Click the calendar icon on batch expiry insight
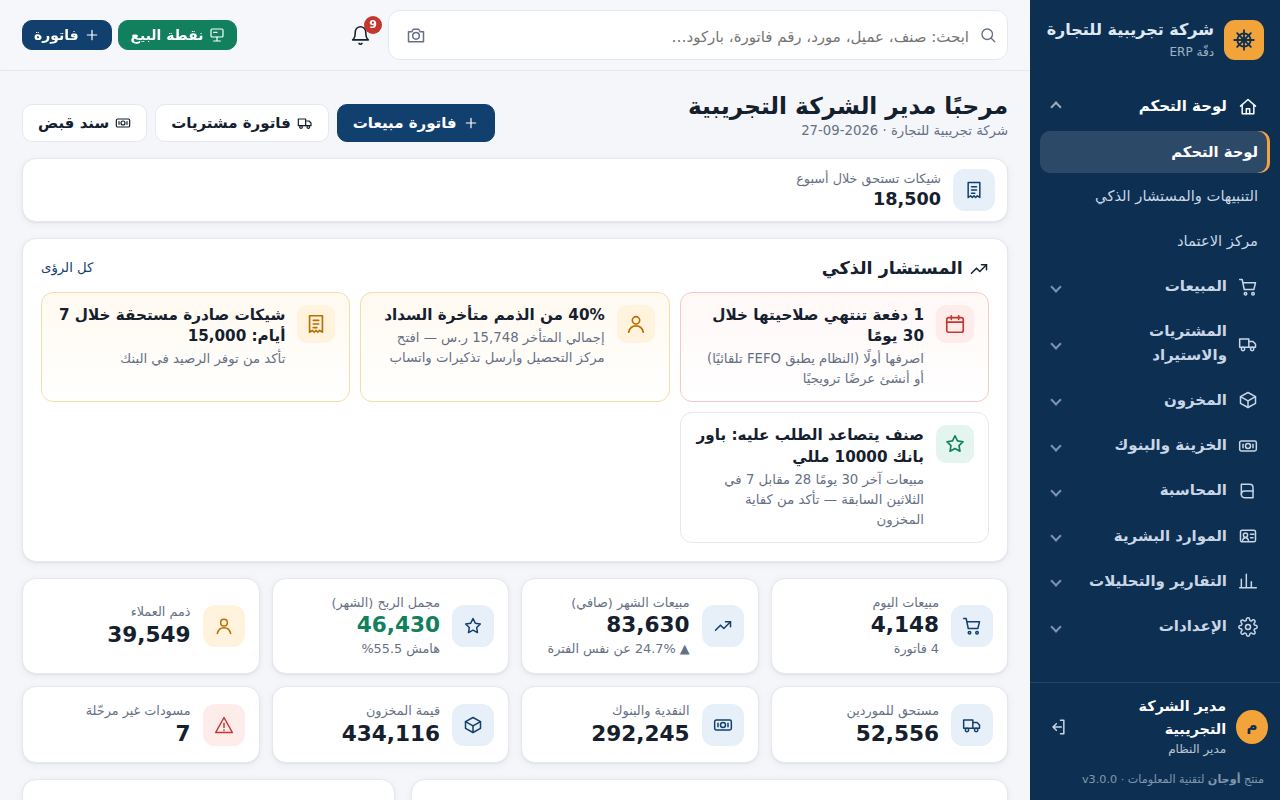1280x800 pixels. 955,324
